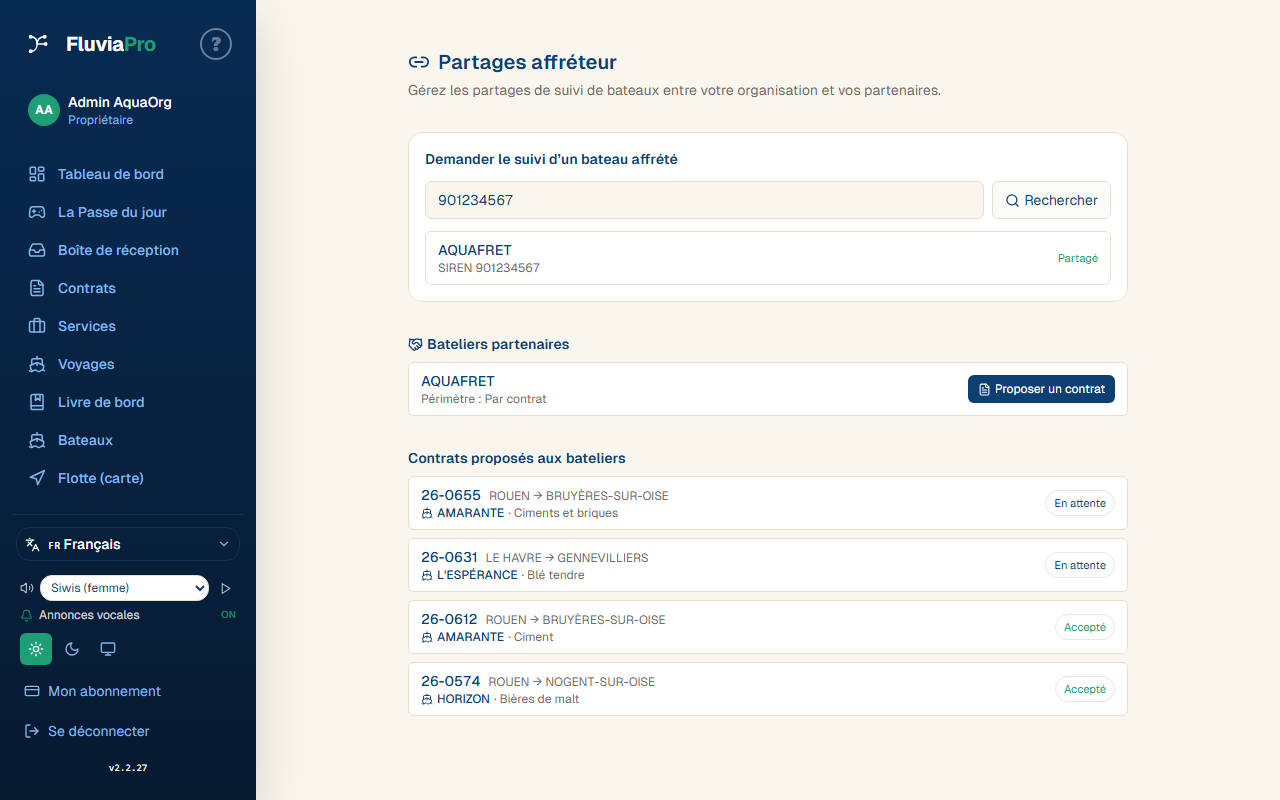
Task: Open contract 26-0574
Action: (767, 689)
